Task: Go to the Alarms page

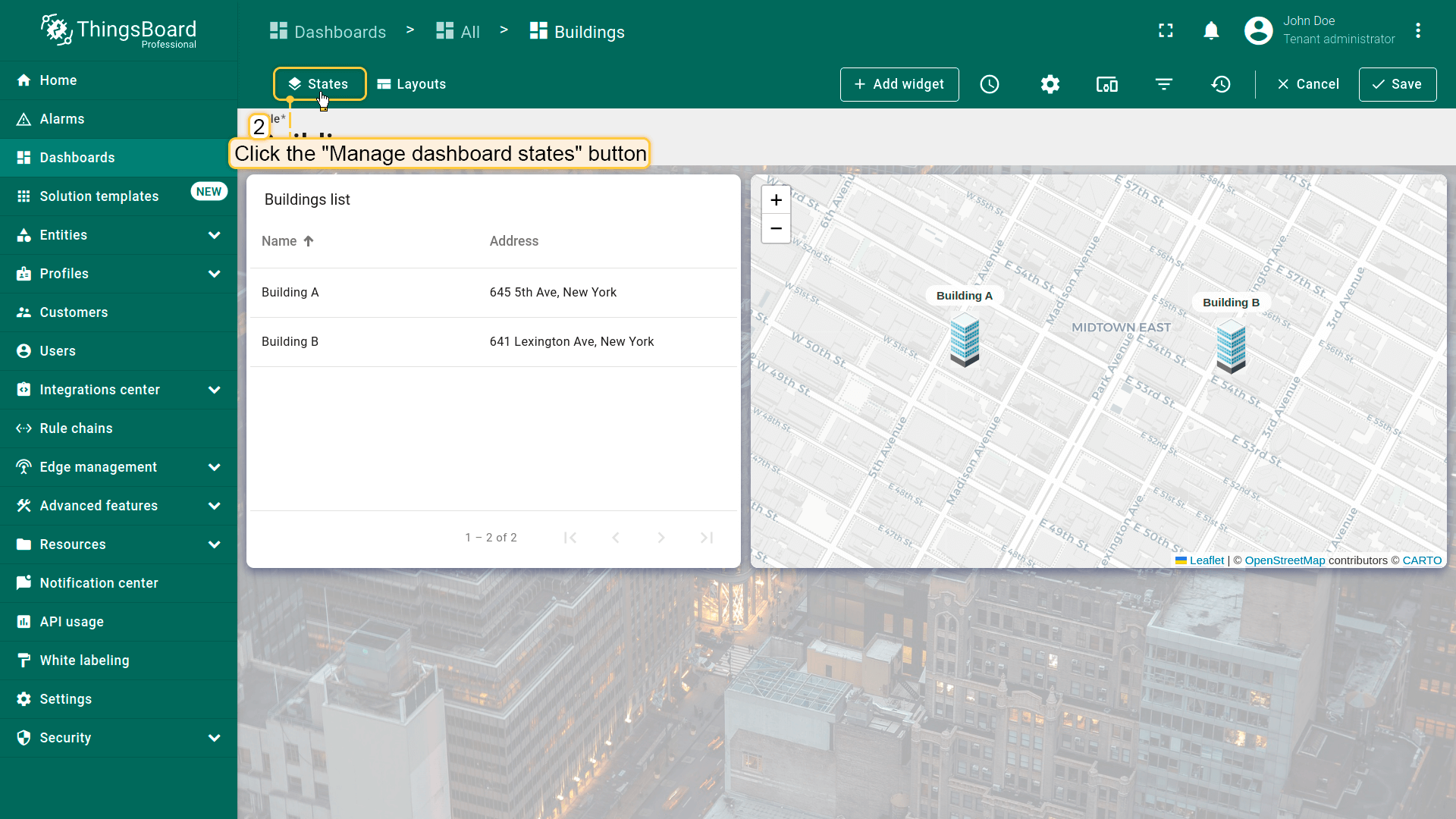Action: tap(62, 119)
